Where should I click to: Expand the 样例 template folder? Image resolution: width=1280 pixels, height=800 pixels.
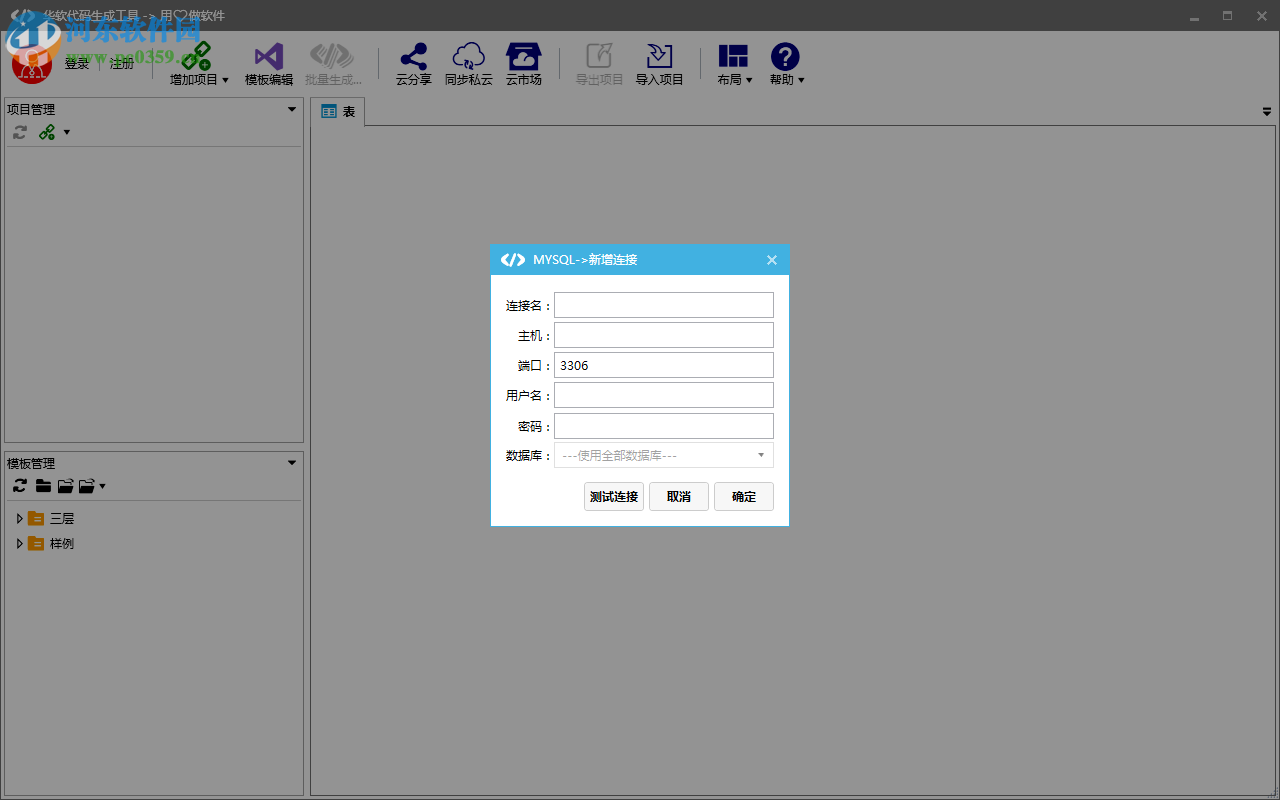[19, 543]
